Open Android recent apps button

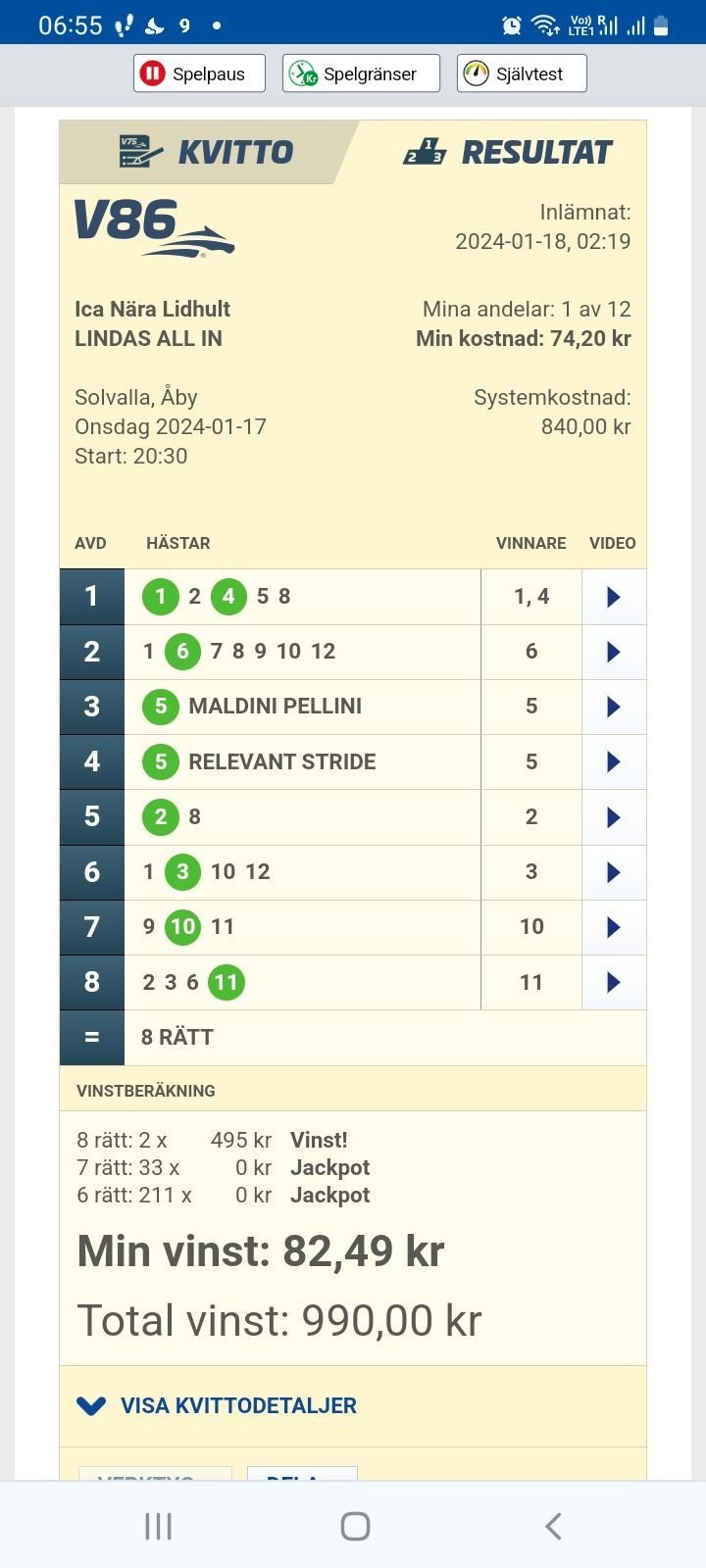pyautogui.click(x=158, y=1526)
